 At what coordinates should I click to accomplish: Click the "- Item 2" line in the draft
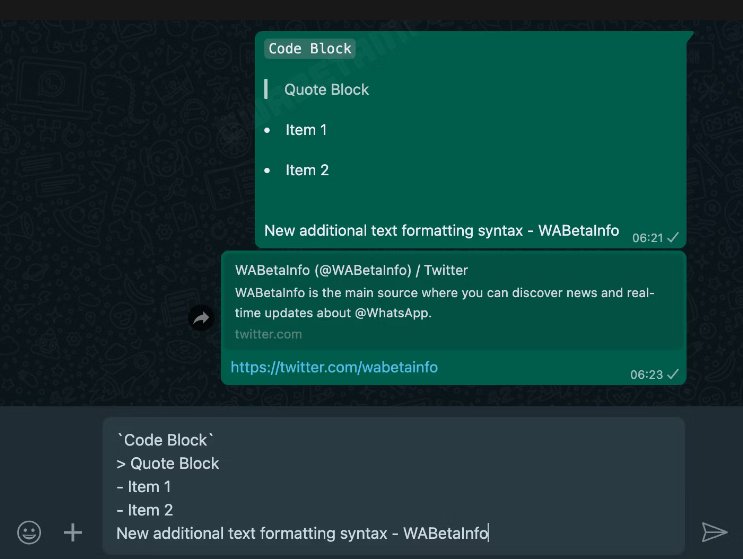145,510
